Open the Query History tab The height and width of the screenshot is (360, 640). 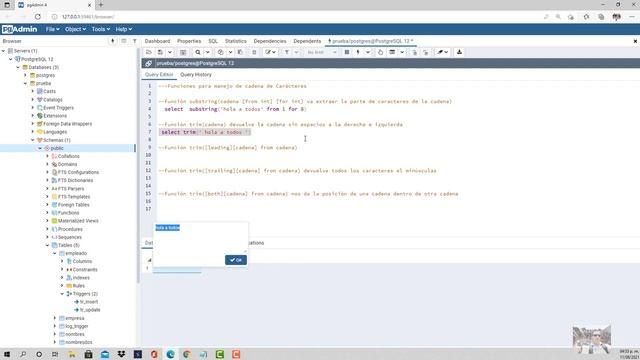(x=196, y=75)
